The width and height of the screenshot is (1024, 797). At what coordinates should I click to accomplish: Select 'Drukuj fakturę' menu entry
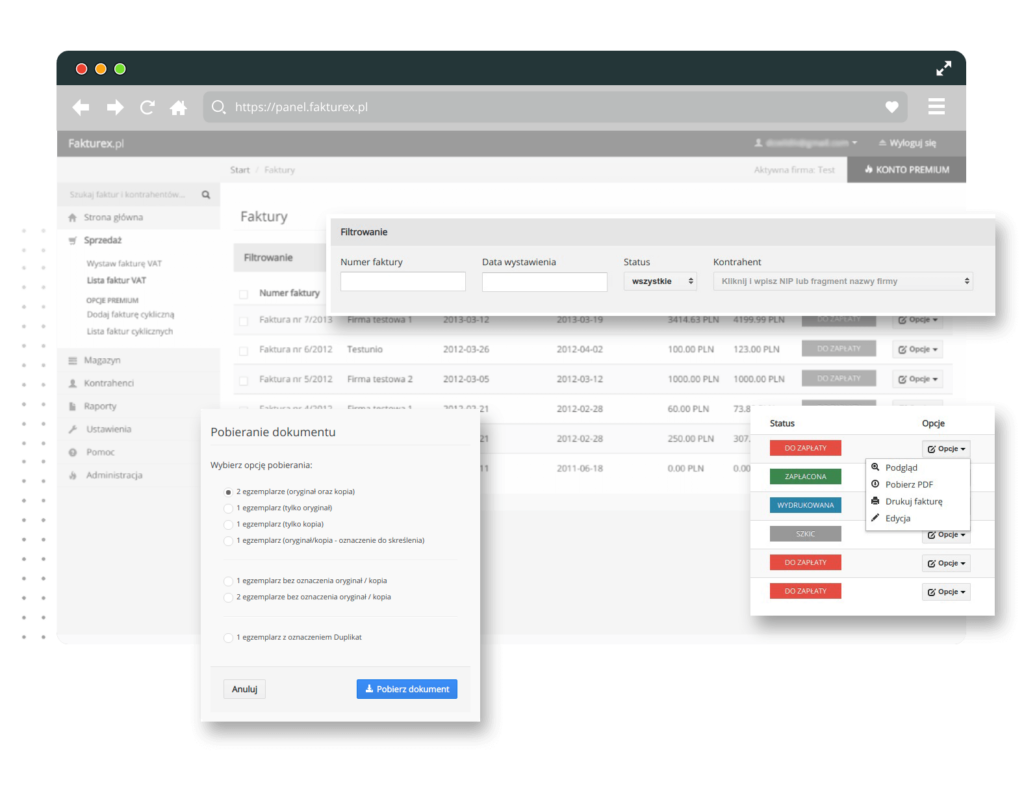[913, 501]
